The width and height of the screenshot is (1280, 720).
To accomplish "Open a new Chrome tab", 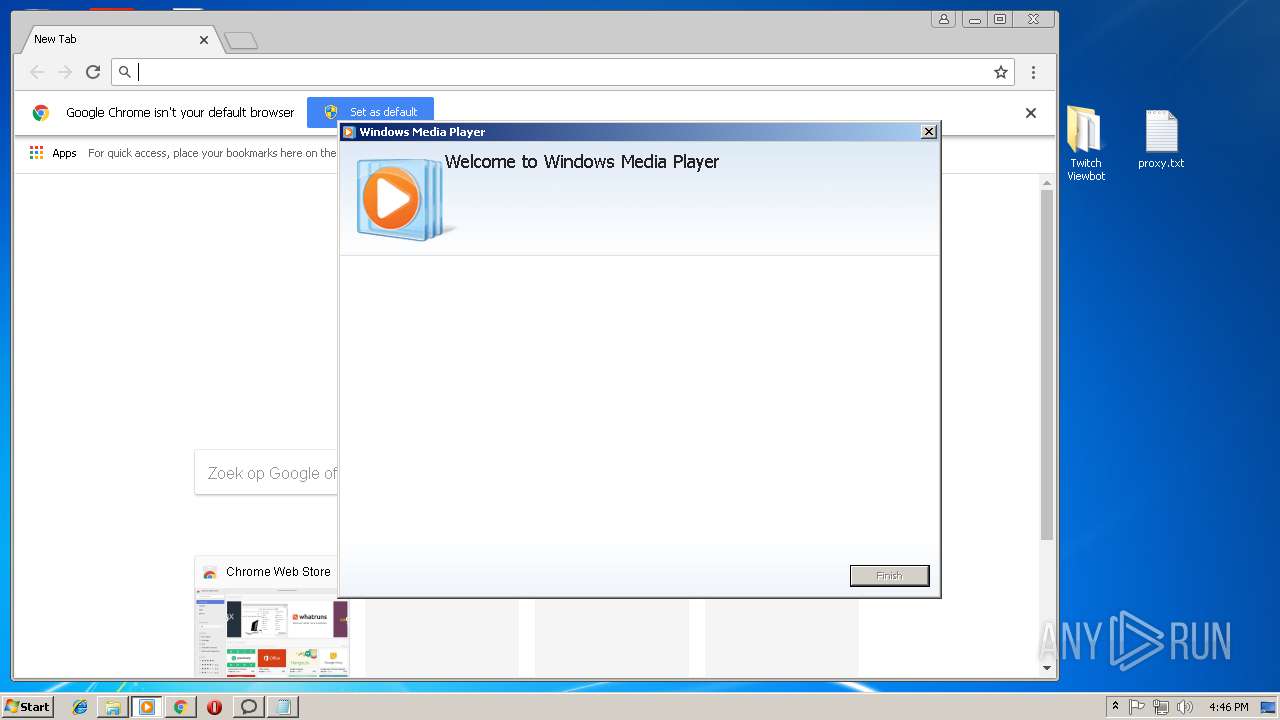I will pyautogui.click(x=241, y=41).
